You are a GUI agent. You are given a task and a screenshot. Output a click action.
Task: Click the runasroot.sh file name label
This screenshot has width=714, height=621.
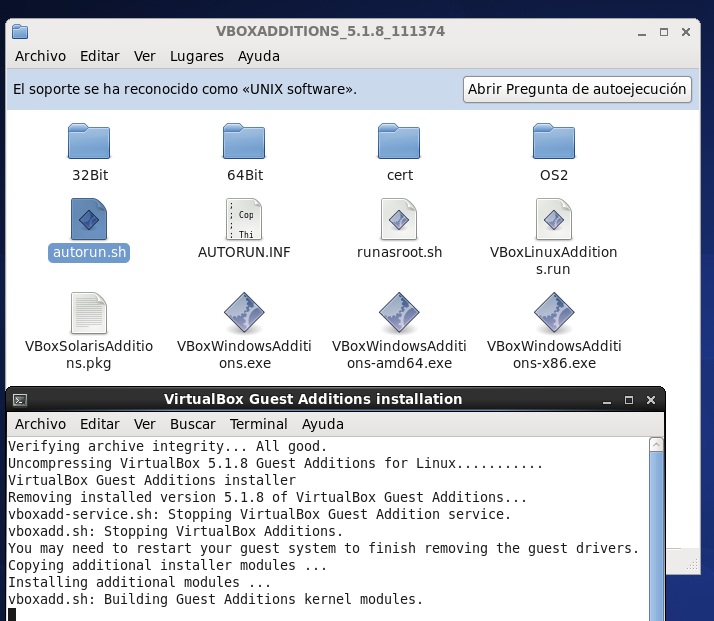(x=399, y=252)
